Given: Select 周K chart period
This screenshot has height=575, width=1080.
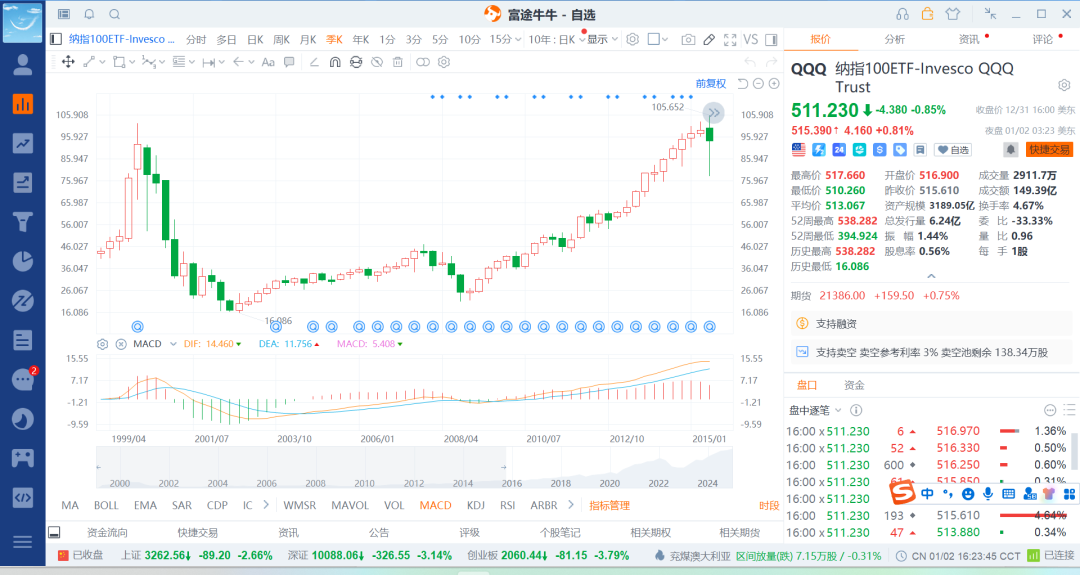Looking at the screenshot, I should pyautogui.click(x=281, y=40).
